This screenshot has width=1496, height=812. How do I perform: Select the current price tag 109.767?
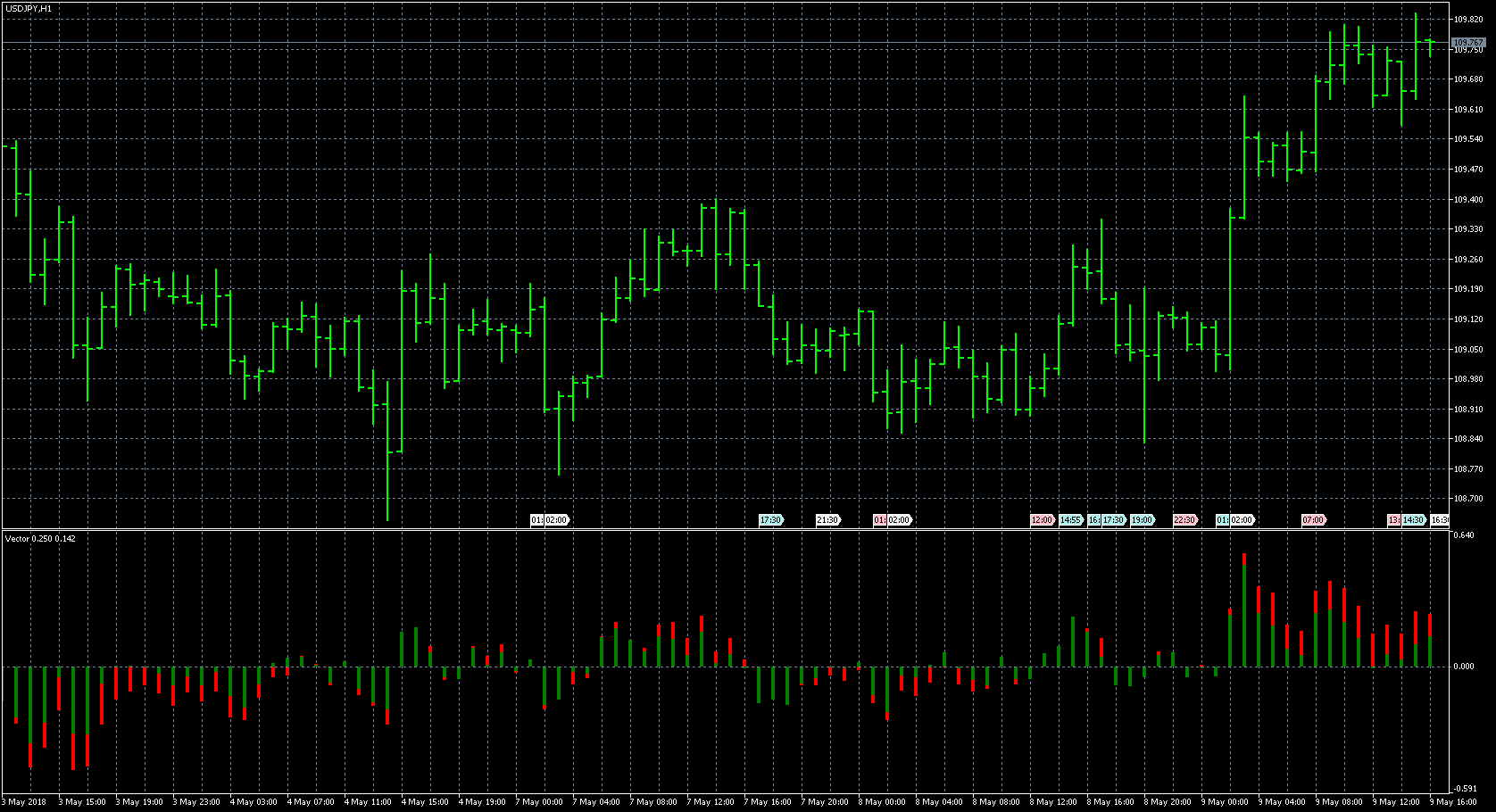click(x=1467, y=43)
